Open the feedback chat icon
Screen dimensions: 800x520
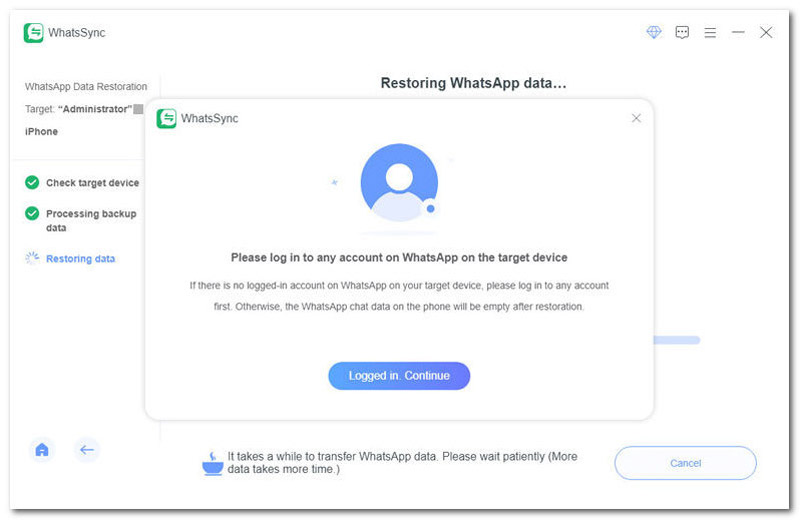pyautogui.click(x=682, y=33)
